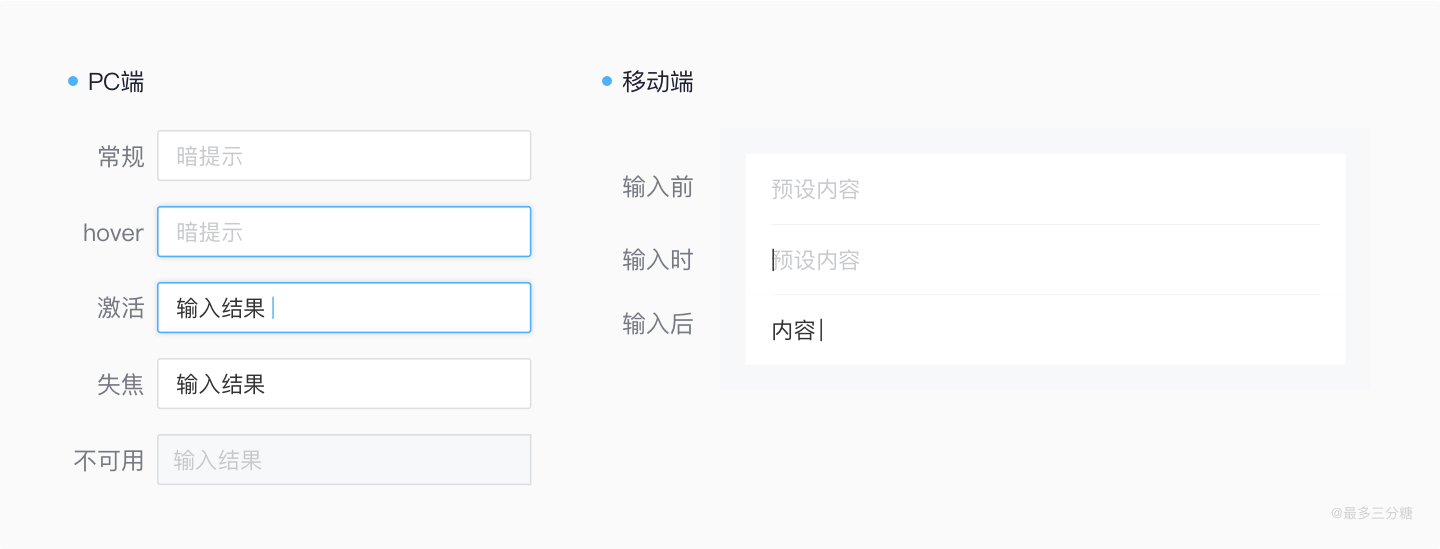
Task: Tap the 输入后 mobile field showing 内容
Action: (x=1044, y=330)
